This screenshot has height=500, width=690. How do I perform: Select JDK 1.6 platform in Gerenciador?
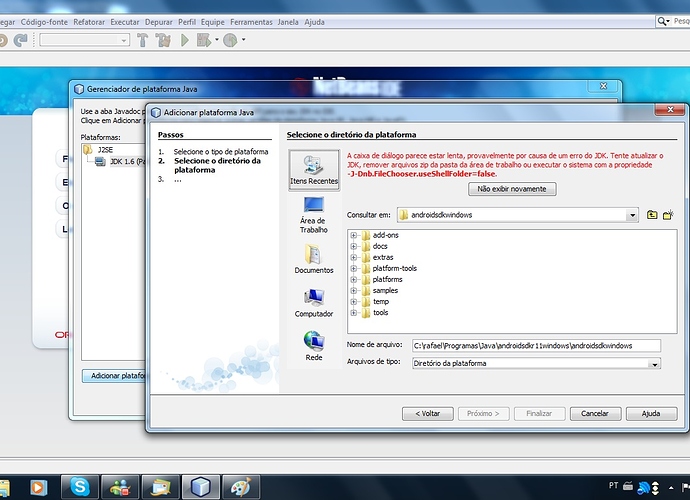click(120, 162)
